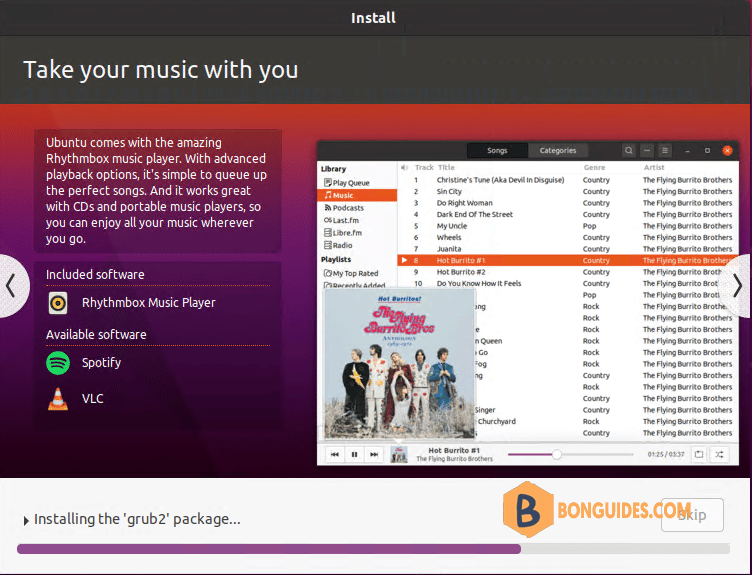Click the VLC cone icon
752x575 pixels.
(58, 399)
